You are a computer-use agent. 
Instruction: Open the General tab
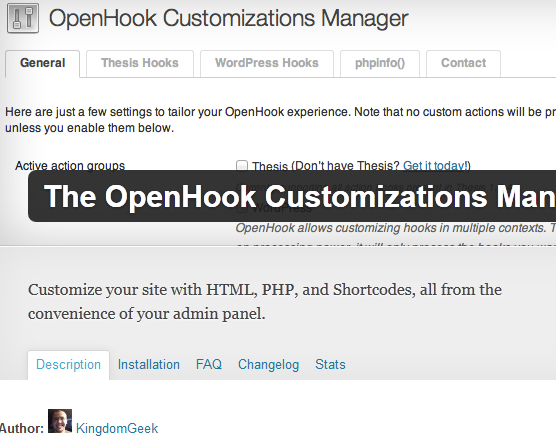click(43, 63)
